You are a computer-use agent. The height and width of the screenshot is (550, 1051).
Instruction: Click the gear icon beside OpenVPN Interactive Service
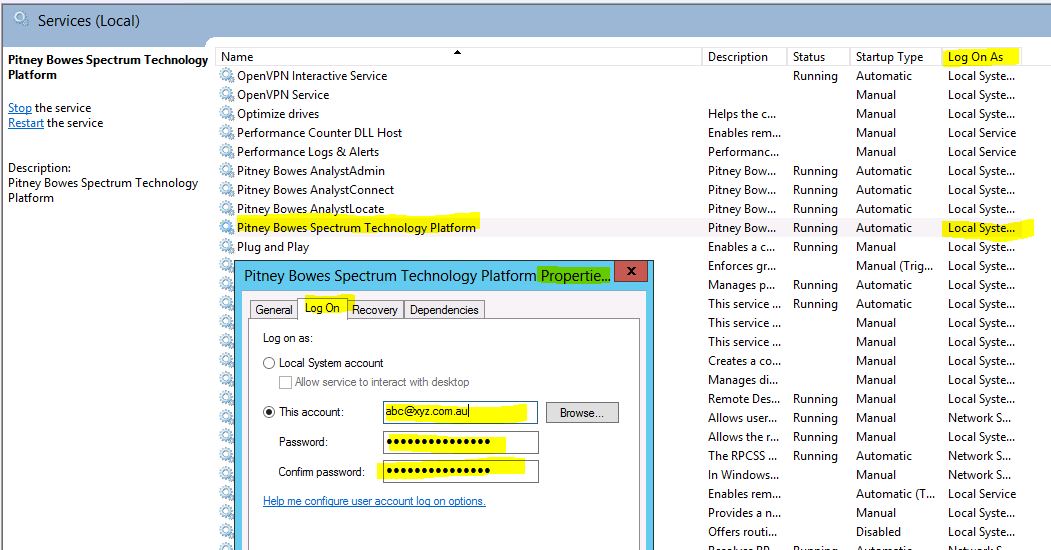tap(227, 76)
